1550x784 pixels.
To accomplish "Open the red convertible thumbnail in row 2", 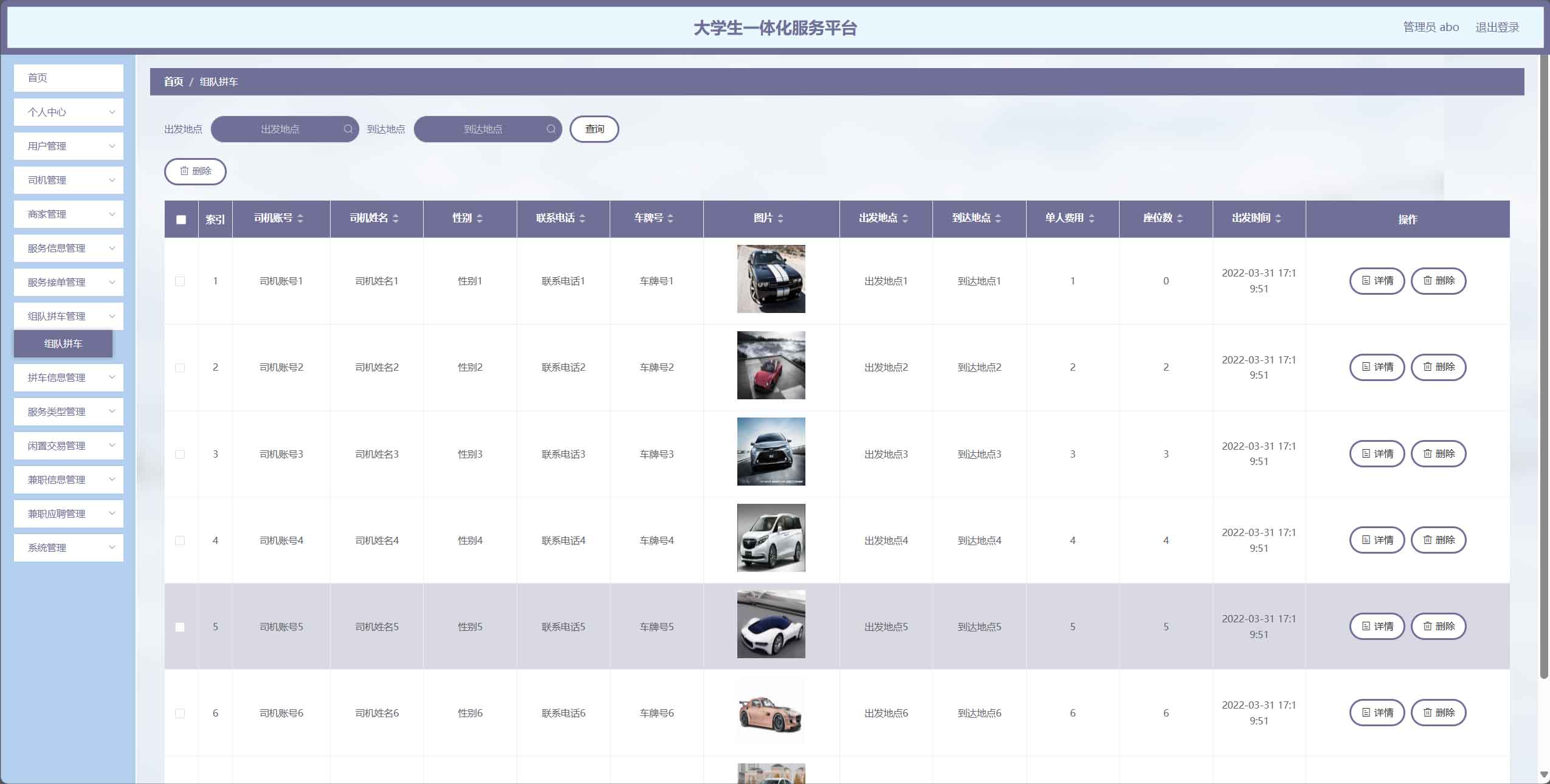I will pos(771,365).
